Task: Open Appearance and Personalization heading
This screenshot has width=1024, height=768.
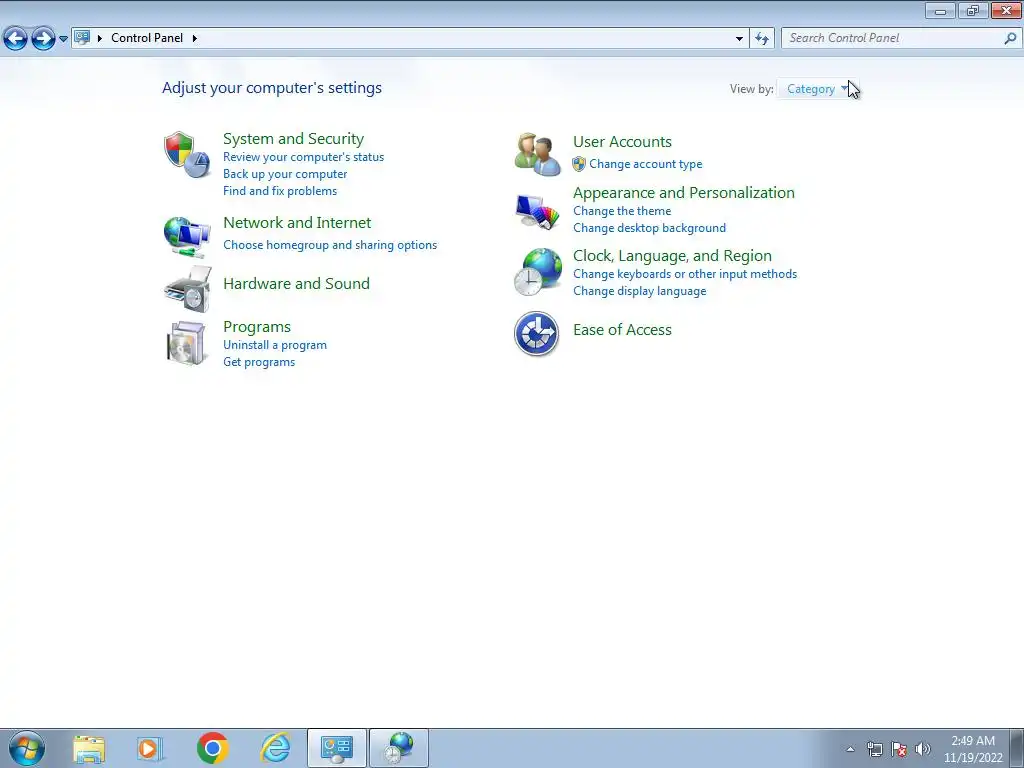Action: (684, 193)
